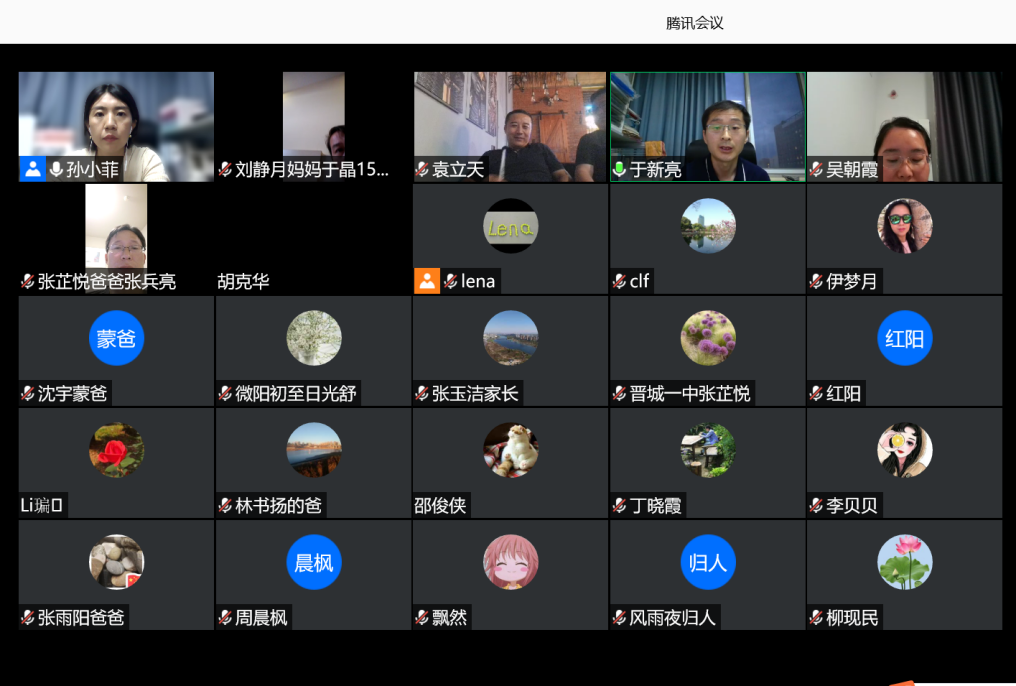Click the muted mic icon beside 张芷悦爸爸张兵亮

coord(28,281)
